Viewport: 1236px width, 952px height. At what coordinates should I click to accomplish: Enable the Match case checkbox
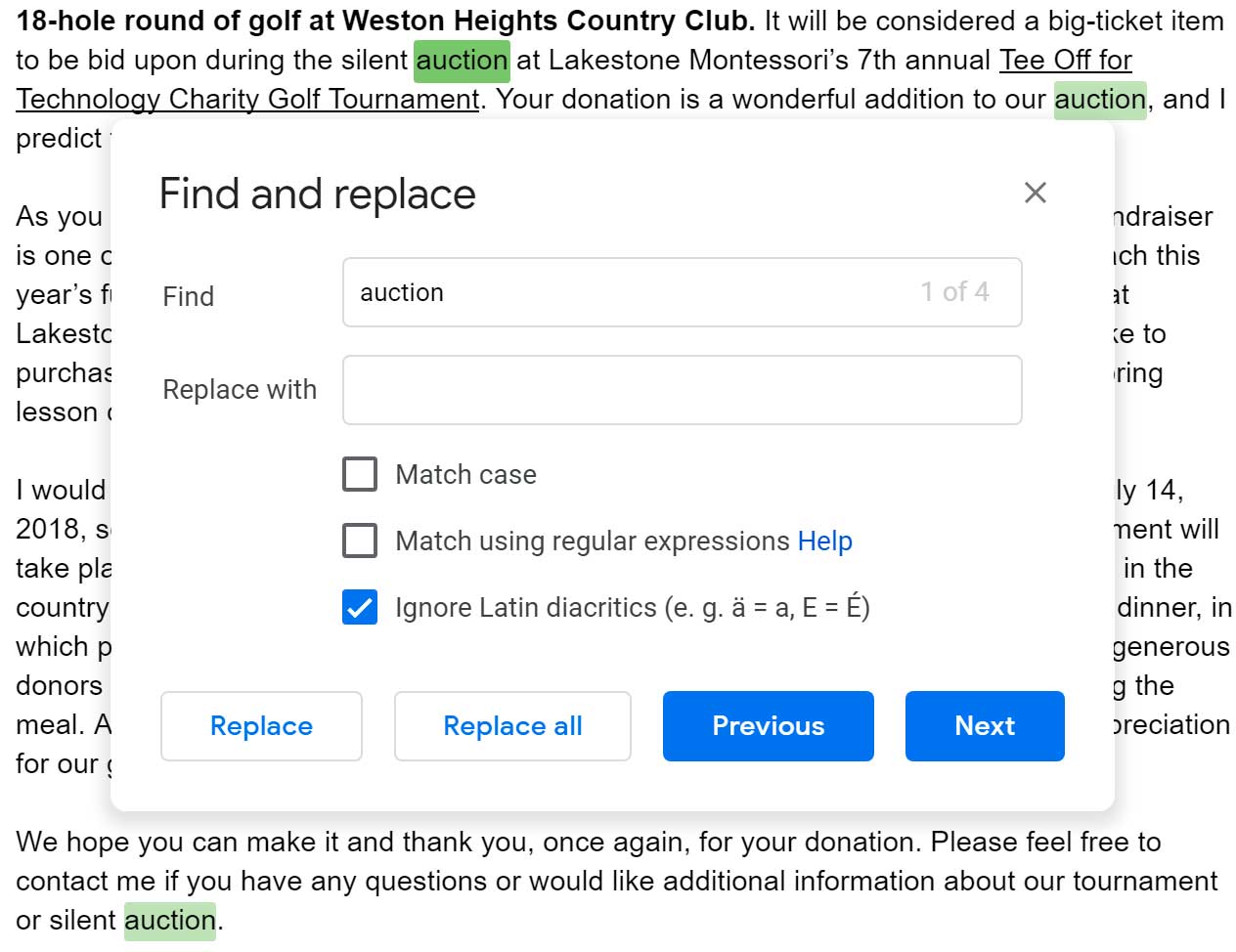tap(360, 474)
